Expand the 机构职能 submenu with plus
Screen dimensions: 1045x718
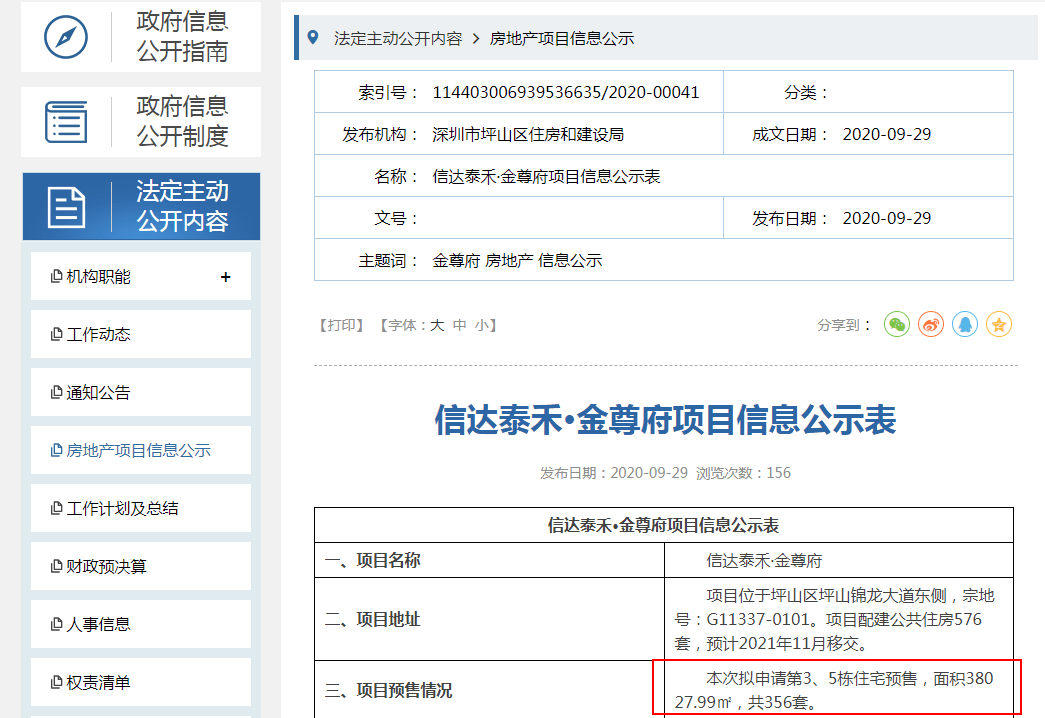coord(225,277)
